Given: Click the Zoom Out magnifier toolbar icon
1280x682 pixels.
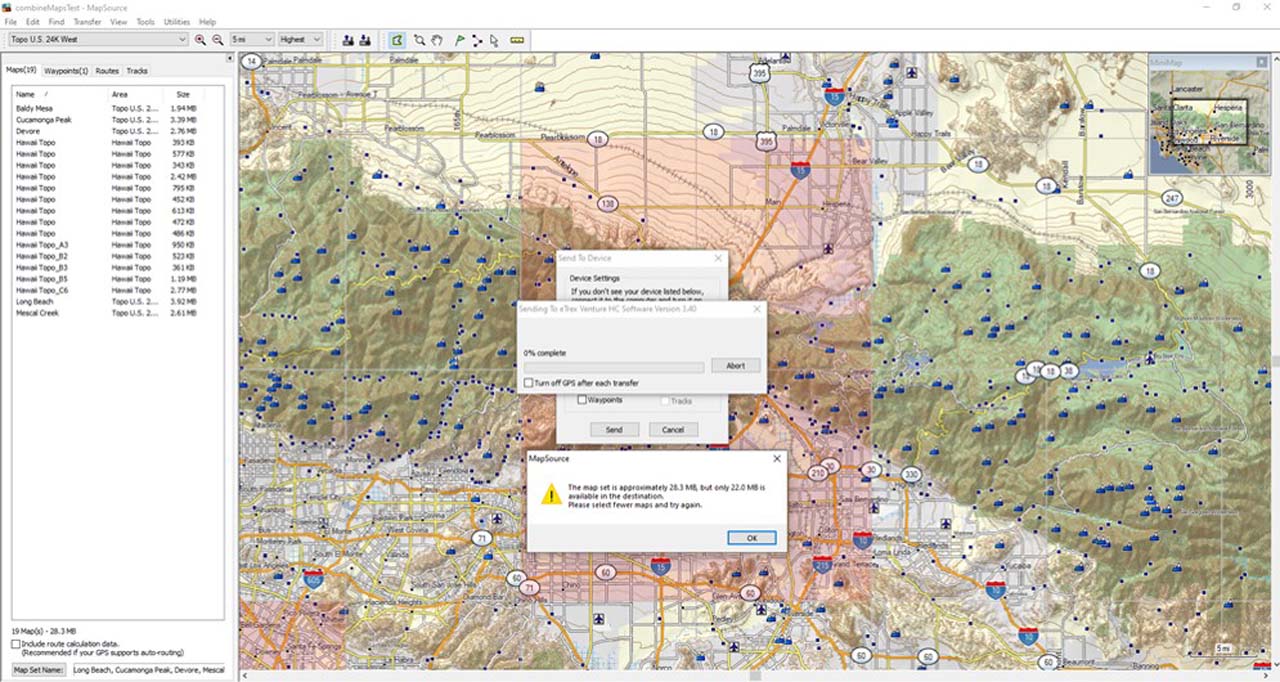Looking at the screenshot, I should point(217,40).
